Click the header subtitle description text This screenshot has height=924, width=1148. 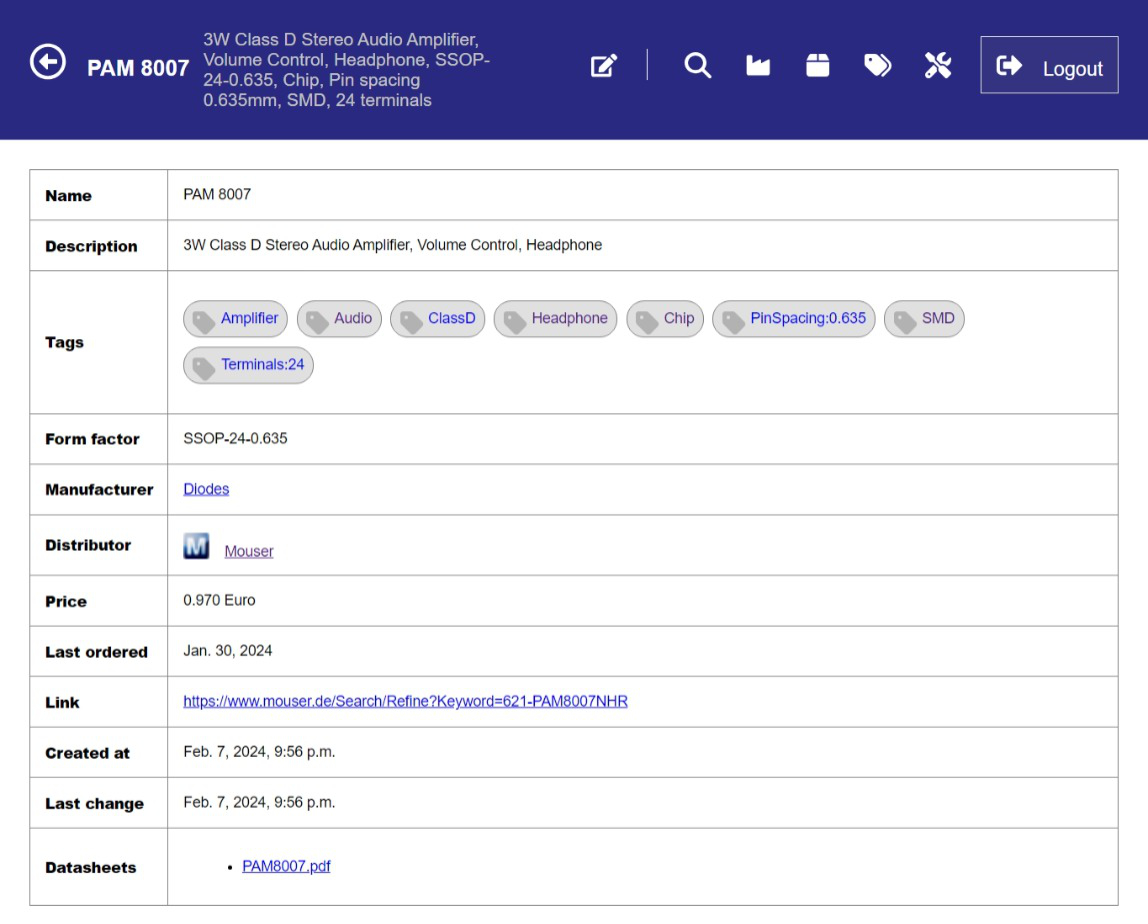[346, 70]
